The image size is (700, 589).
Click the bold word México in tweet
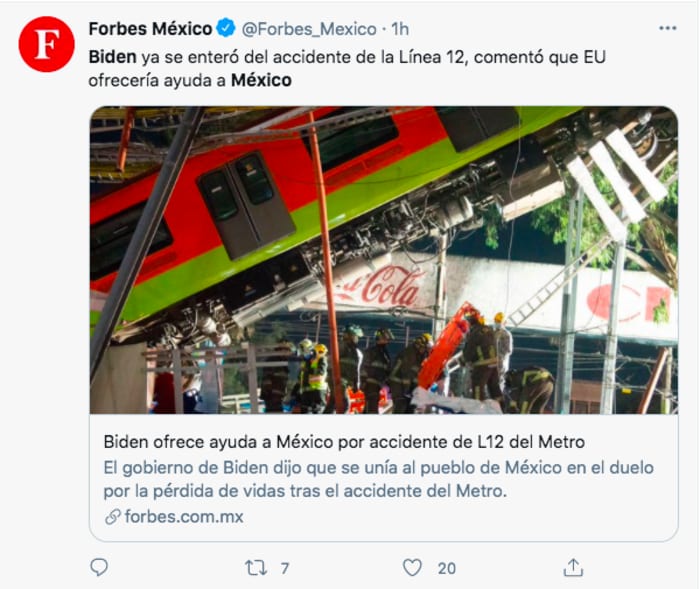coord(261,80)
